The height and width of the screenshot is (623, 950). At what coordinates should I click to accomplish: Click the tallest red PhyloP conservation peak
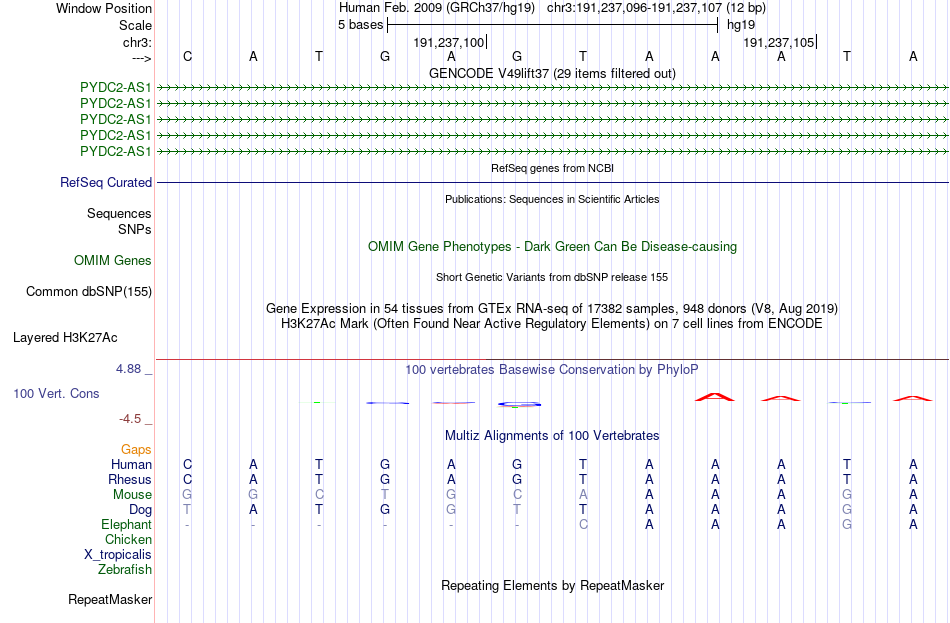tap(715, 396)
